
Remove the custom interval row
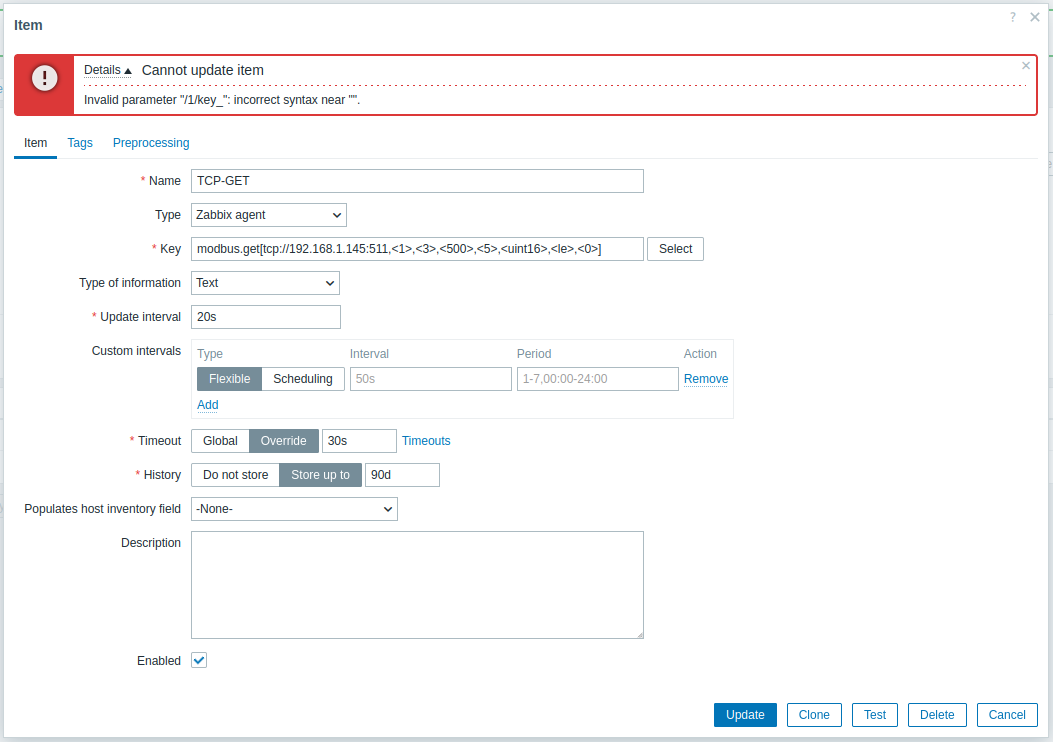click(x=706, y=379)
